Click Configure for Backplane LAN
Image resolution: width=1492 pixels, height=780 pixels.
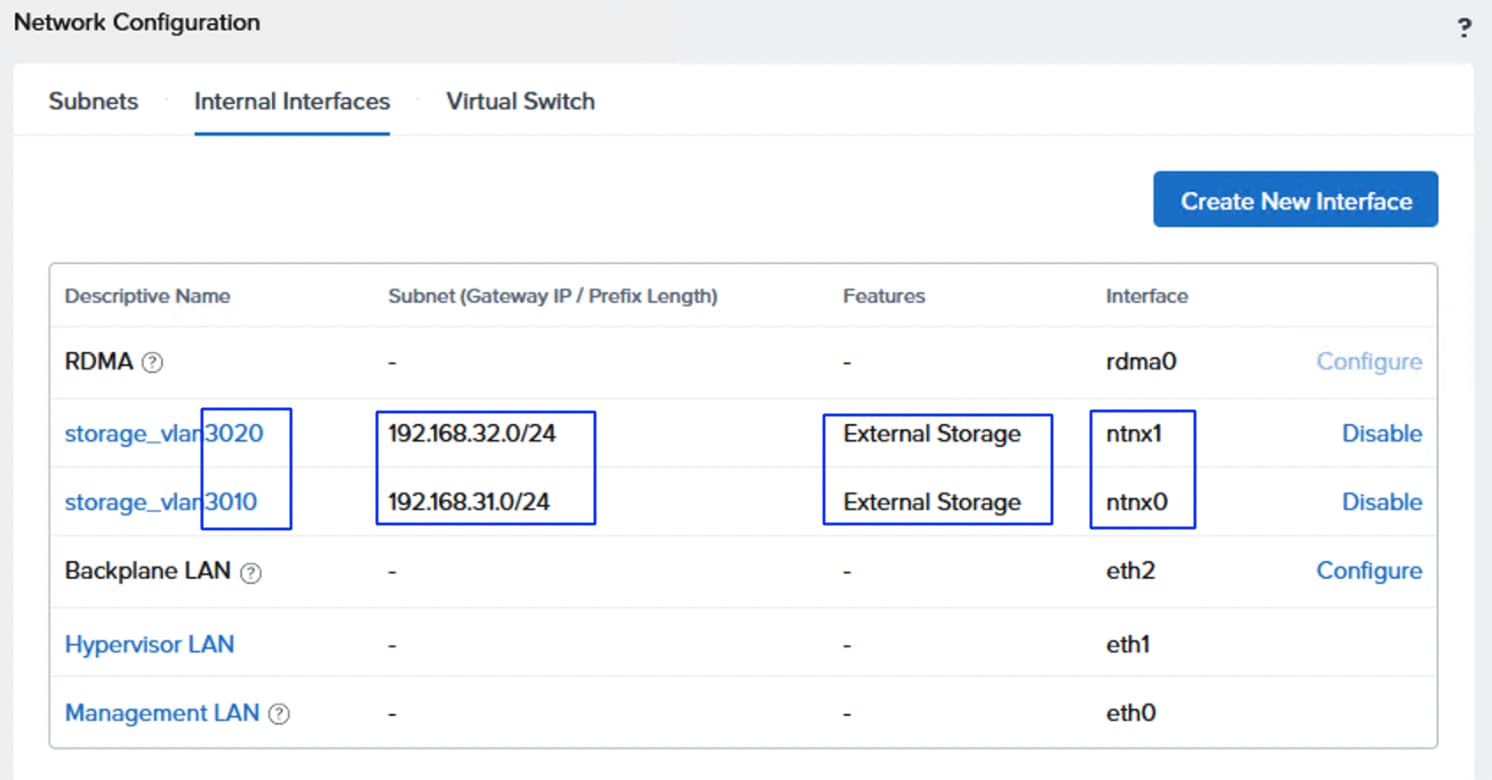[x=1368, y=571]
